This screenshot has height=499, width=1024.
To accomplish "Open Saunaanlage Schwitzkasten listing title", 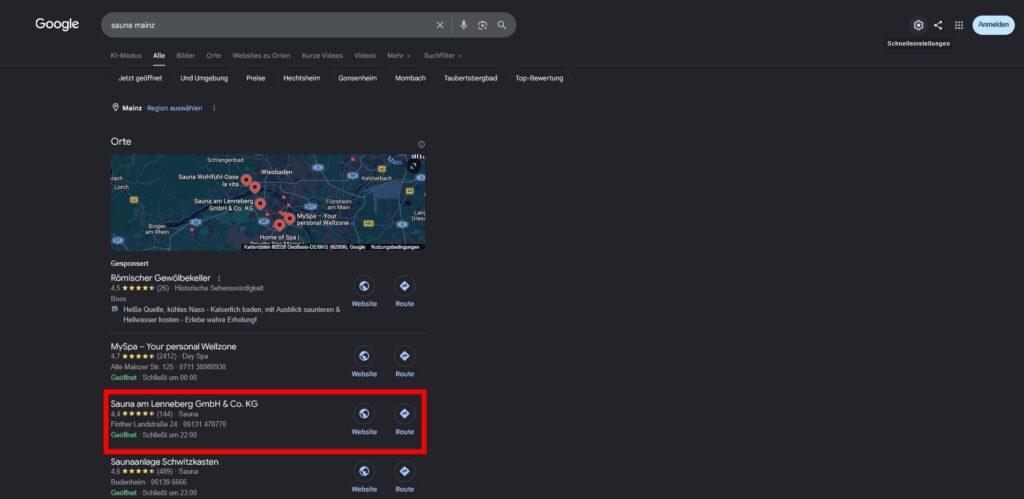I will (x=165, y=462).
